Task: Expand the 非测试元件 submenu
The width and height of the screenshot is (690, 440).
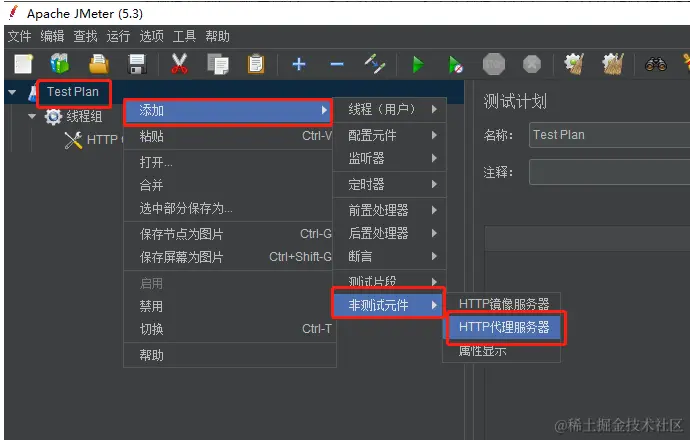Action: [x=388, y=305]
